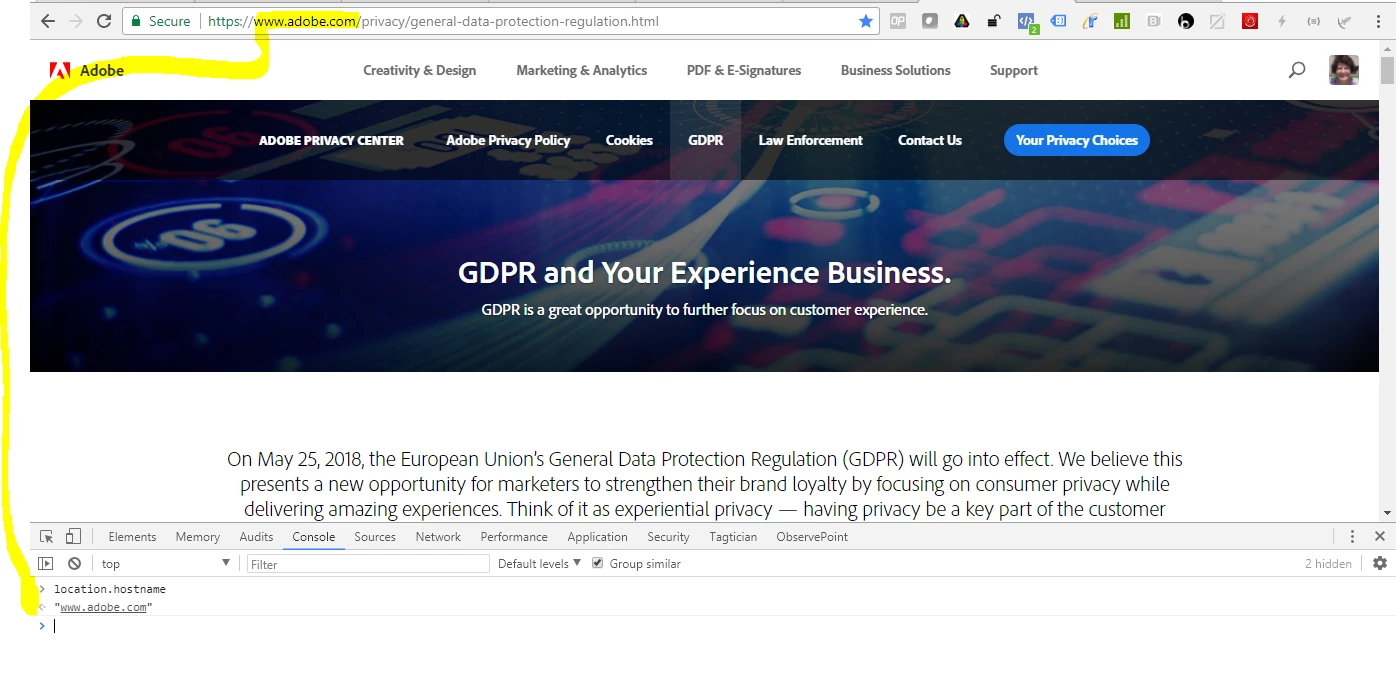
Task: Click the browser back arrow
Action: point(47,21)
